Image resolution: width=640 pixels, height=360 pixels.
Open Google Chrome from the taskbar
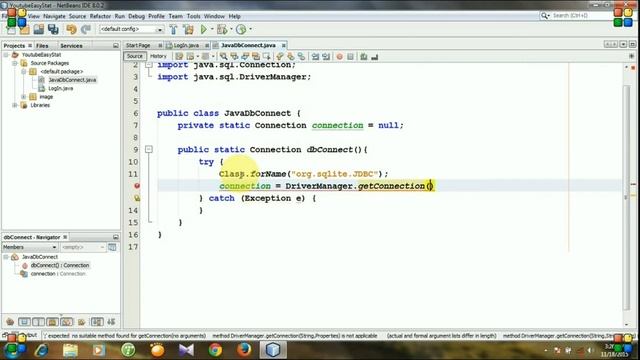(215, 350)
